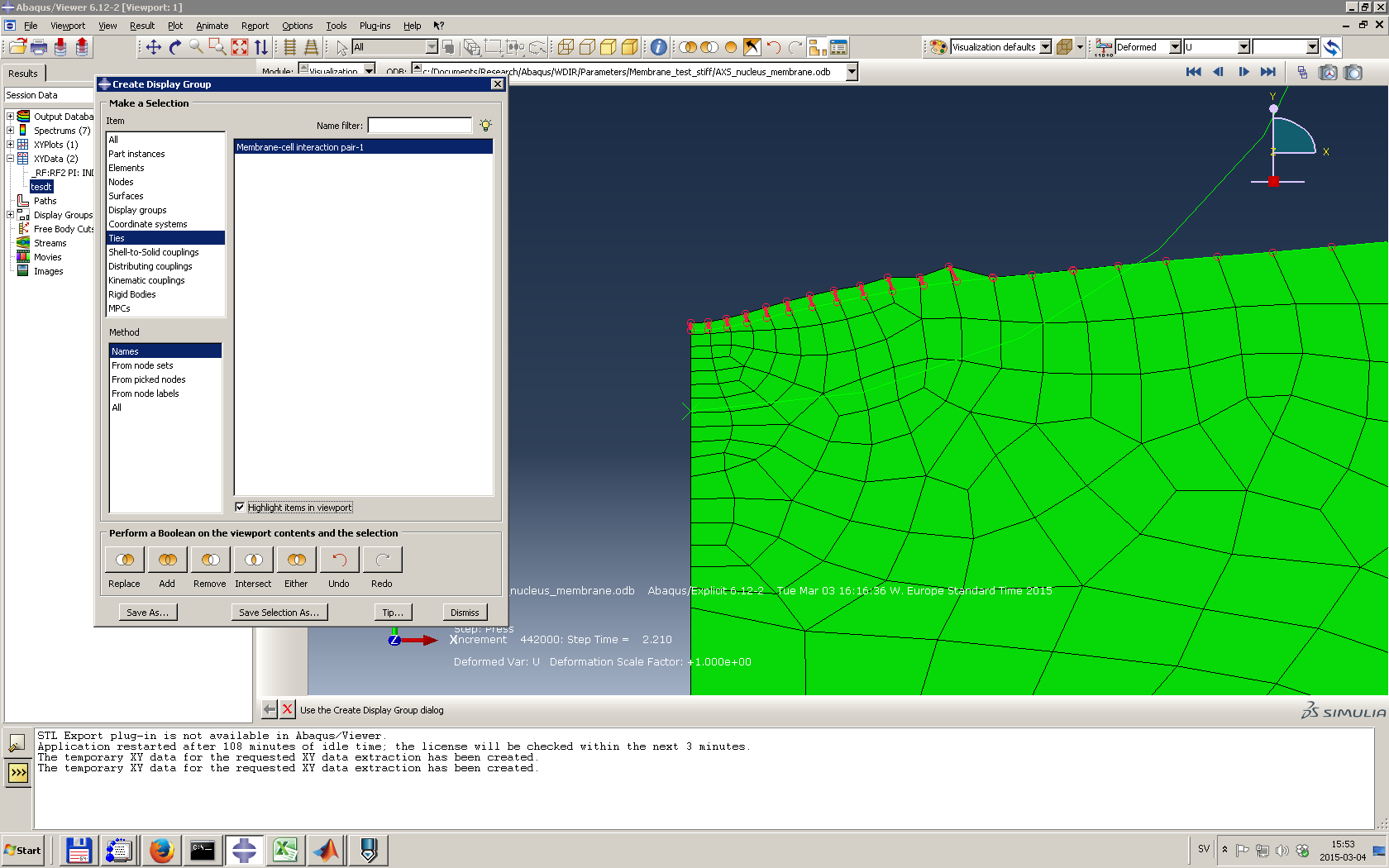1389x868 pixels.
Task: Click the Name filter input field
Action: tap(419, 126)
